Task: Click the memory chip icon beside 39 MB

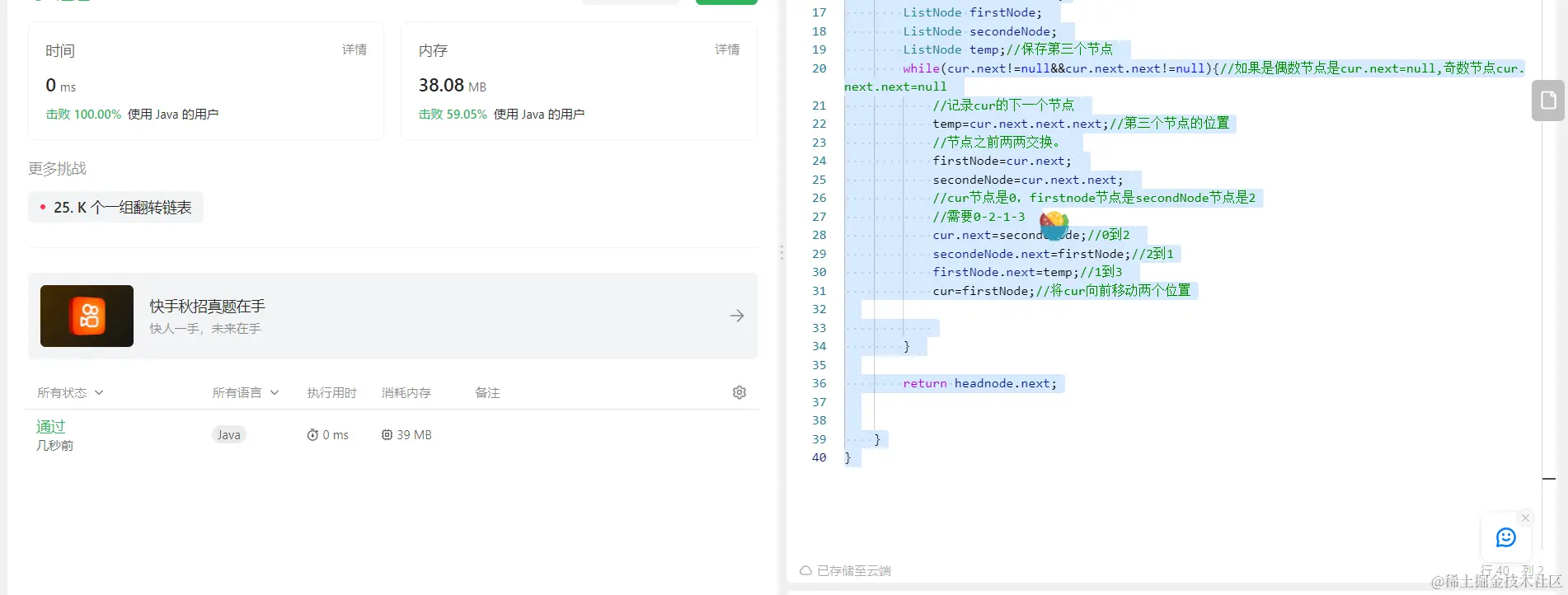Action: 387,435
